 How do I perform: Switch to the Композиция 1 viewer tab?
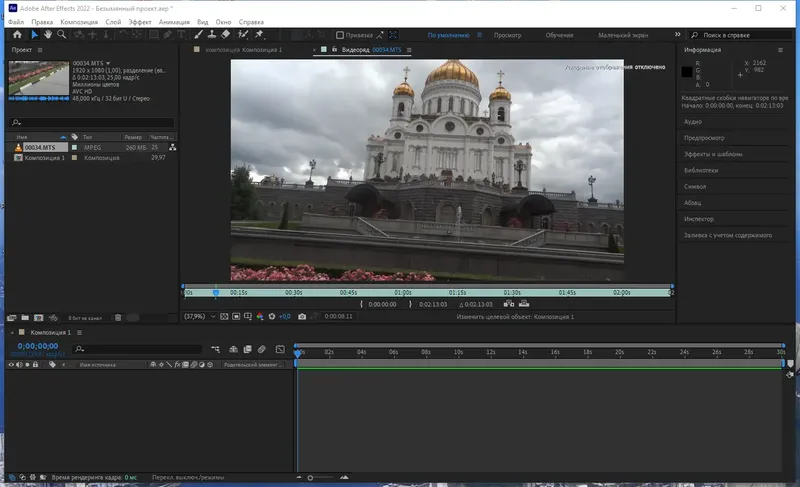(244, 49)
